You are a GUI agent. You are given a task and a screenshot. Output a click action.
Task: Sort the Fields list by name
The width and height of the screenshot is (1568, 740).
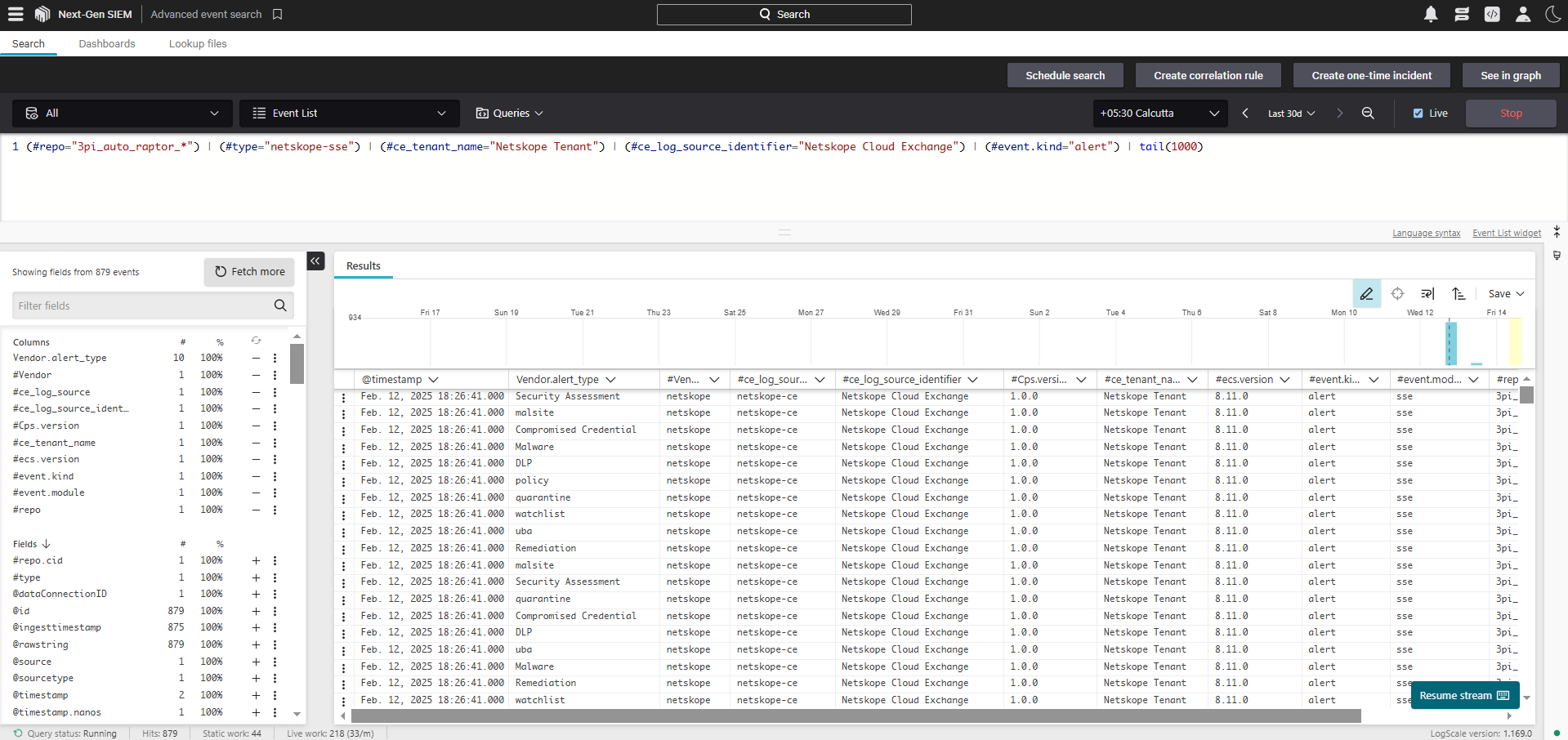(31, 544)
